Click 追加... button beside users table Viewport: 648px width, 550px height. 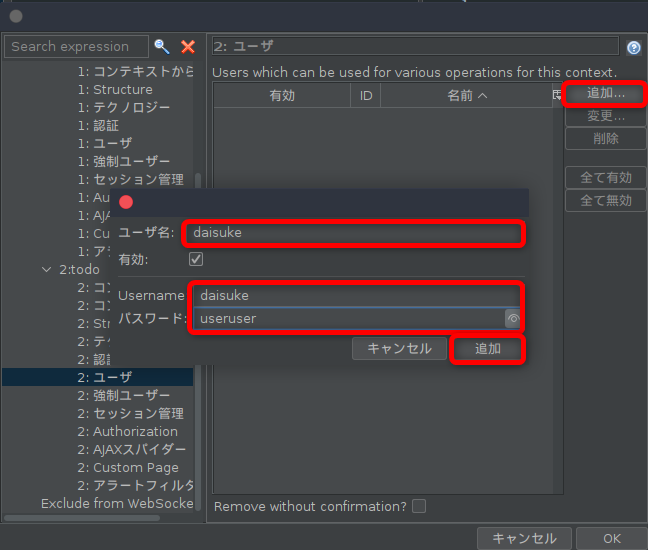(x=605, y=94)
